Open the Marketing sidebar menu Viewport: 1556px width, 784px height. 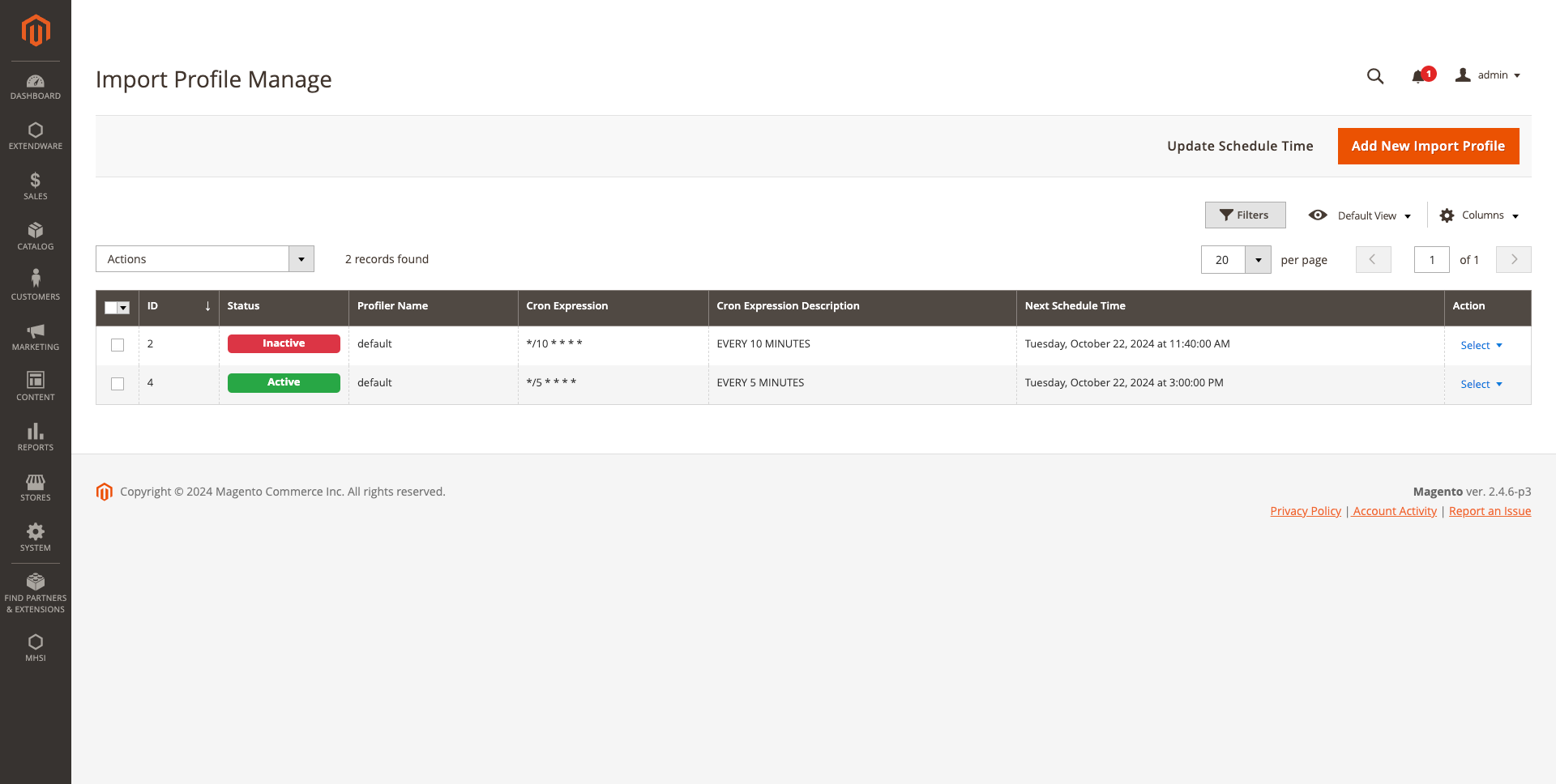(x=36, y=337)
